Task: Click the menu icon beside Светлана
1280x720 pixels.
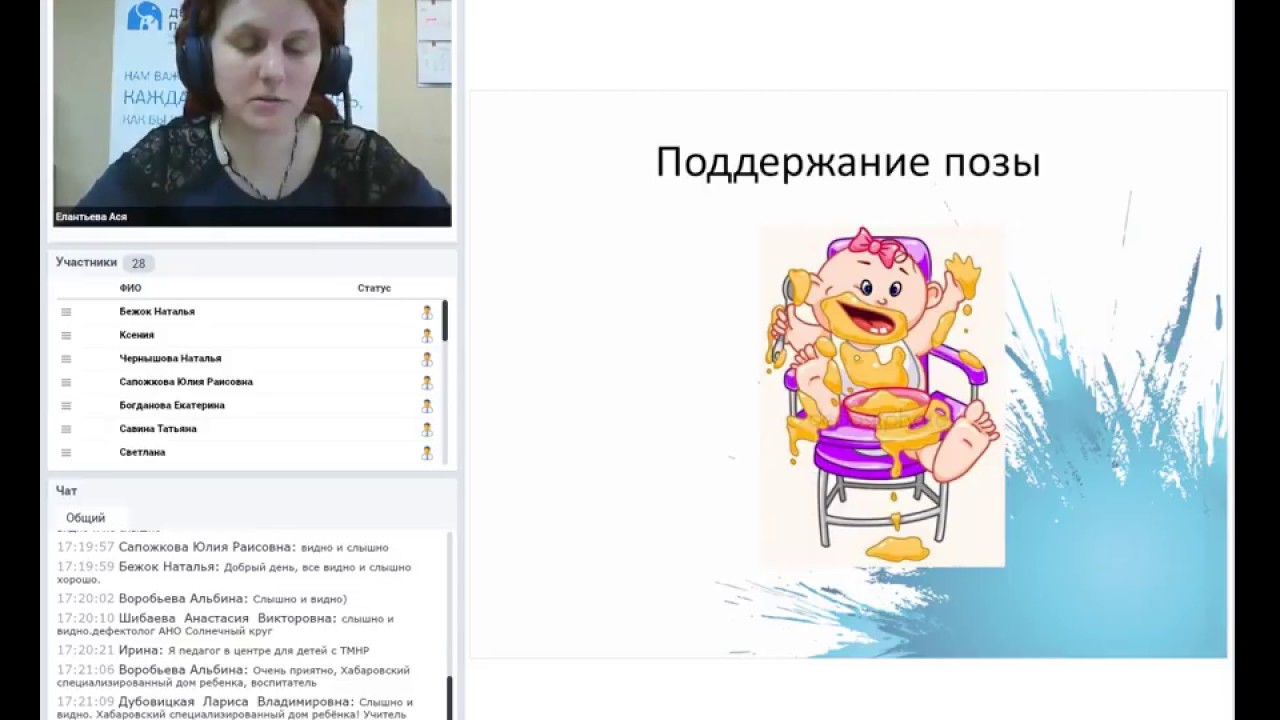Action: (66, 452)
